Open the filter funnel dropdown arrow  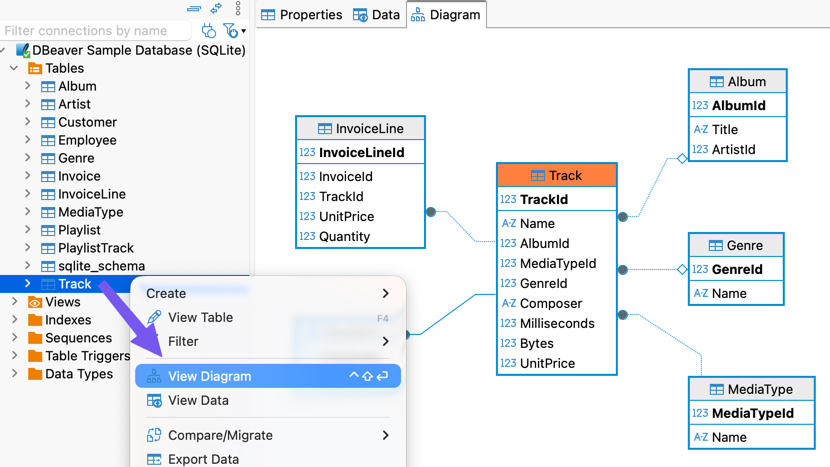pyautogui.click(x=243, y=32)
